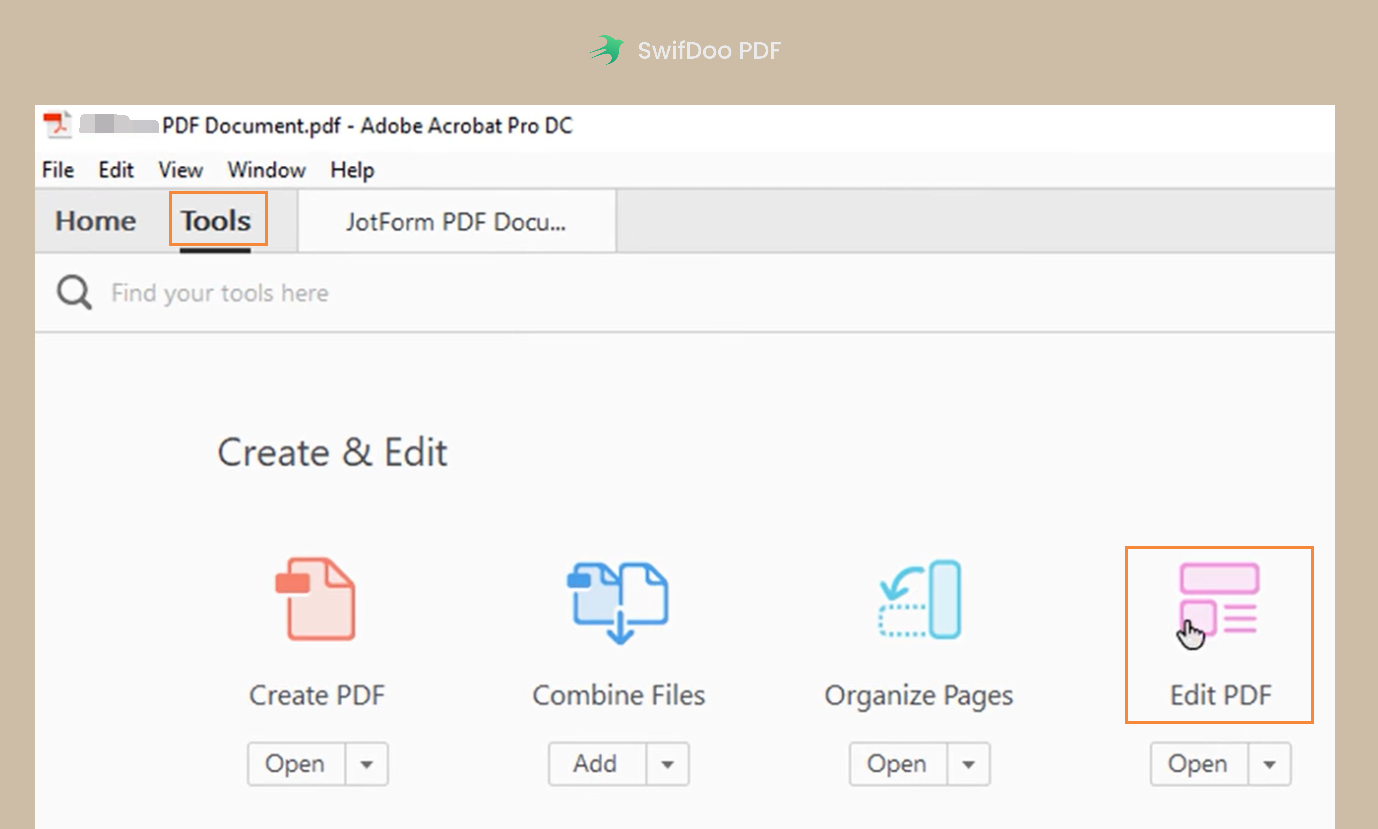The width and height of the screenshot is (1378, 829).
Task: Select the highlighted Edit PDF tool icon
Action: tap(1219, 598)
